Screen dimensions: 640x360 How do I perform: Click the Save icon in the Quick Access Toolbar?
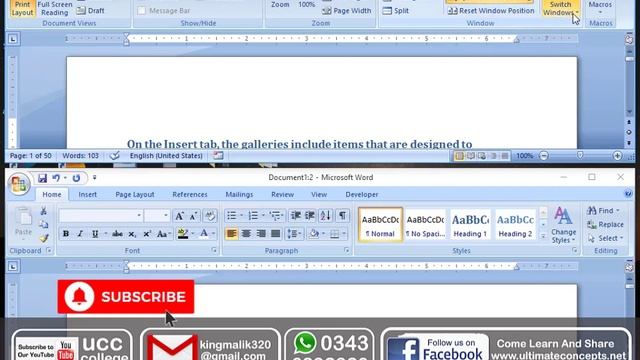[42, 178]
